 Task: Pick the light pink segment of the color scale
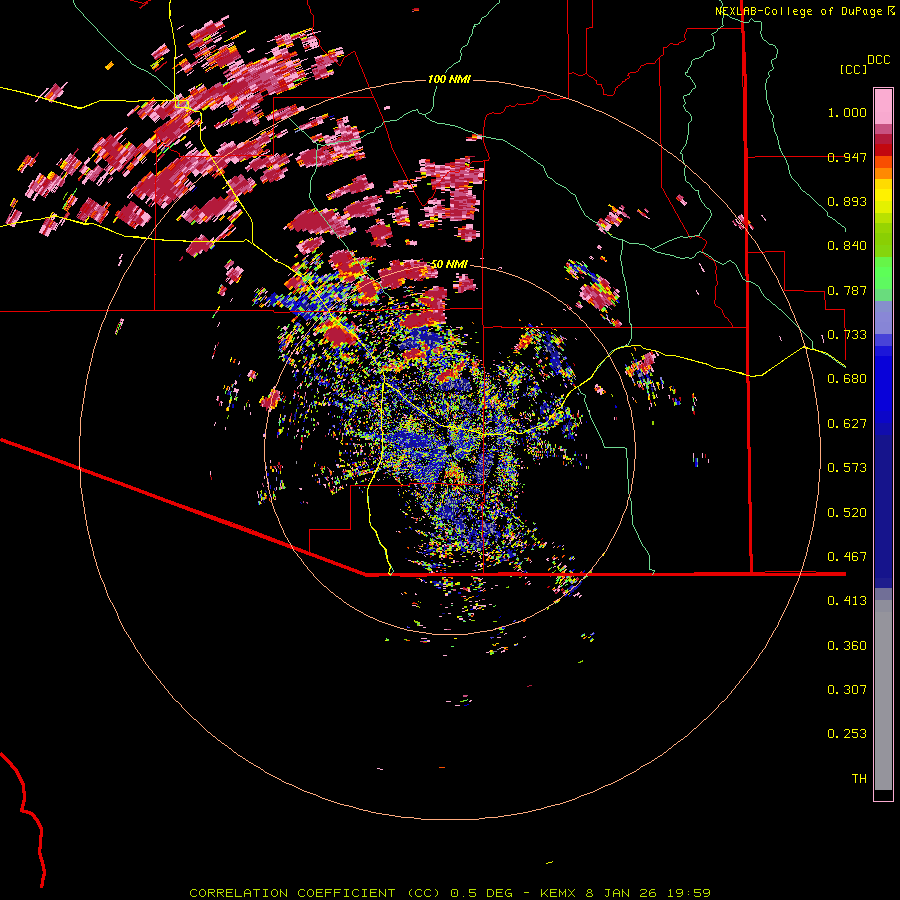pos(883,106)
